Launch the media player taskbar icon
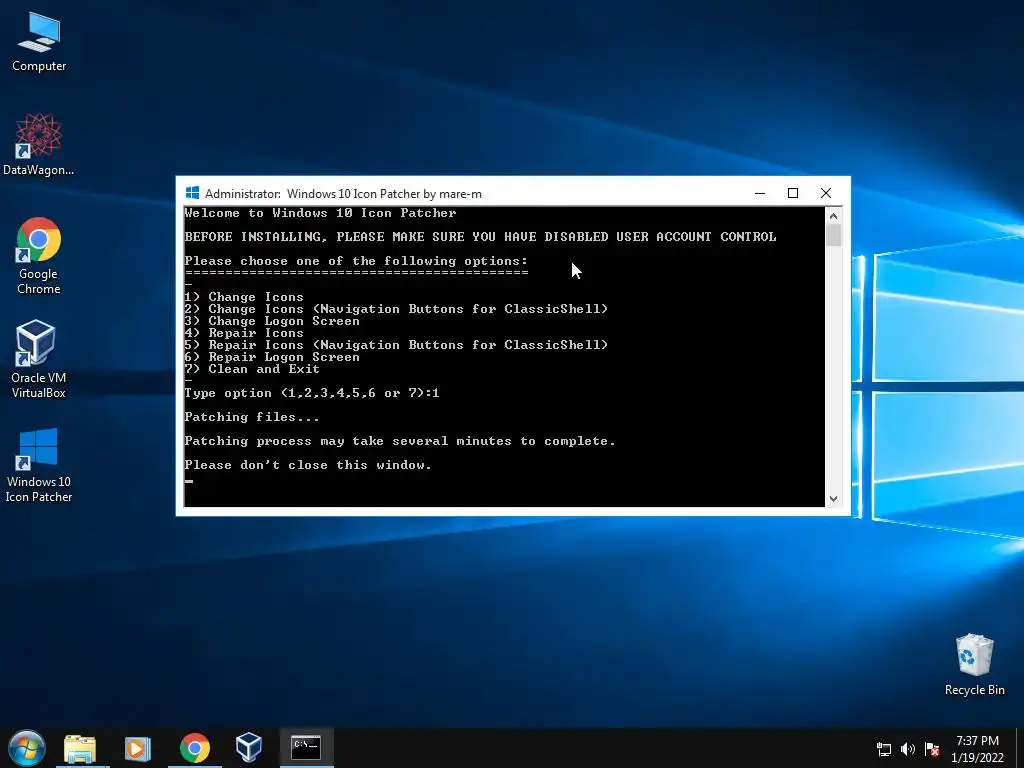This screenshot has height=768, width=1024. pos(137,748)
